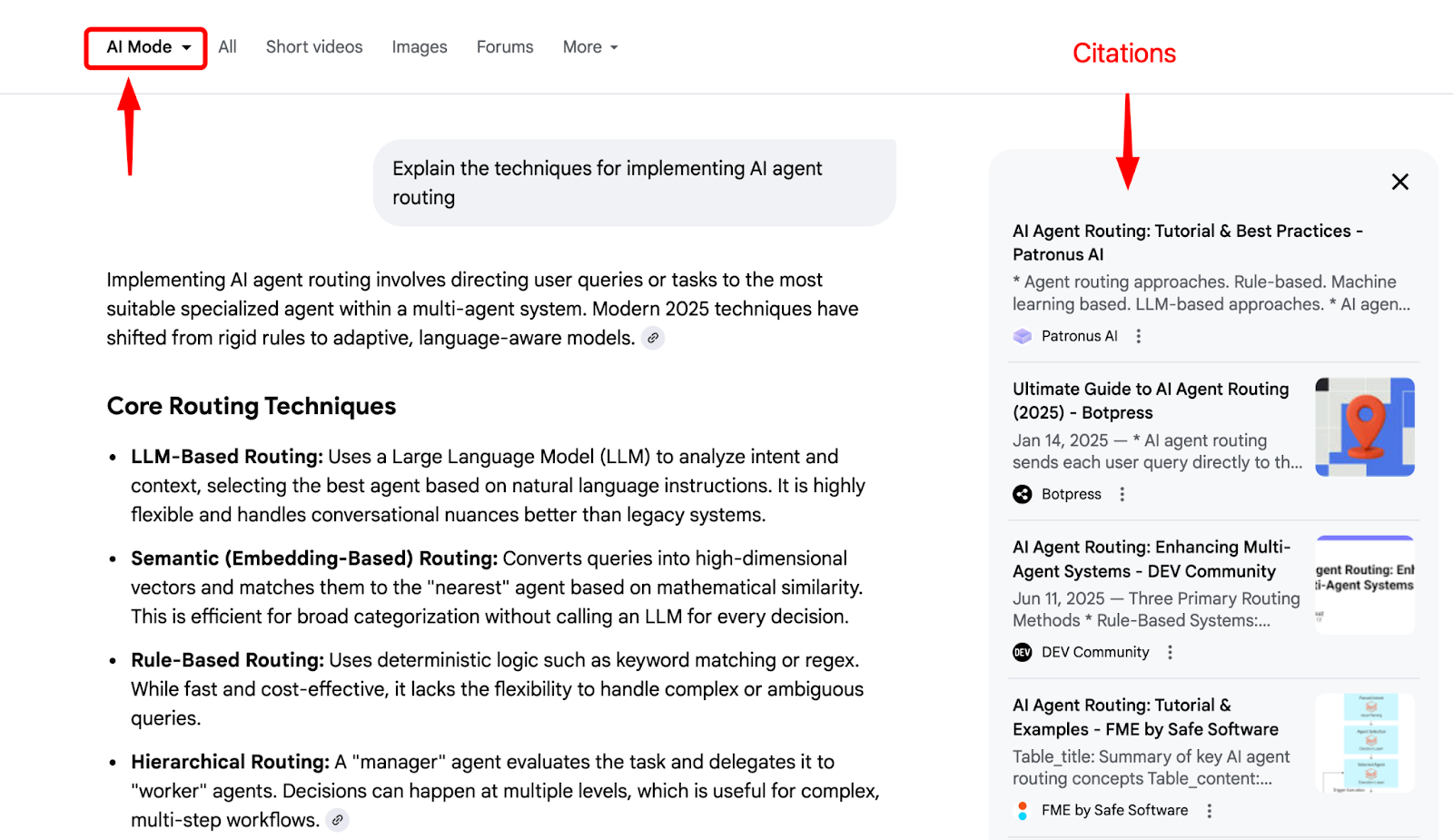This screenshot has height=840, width=1453.
Task: Click the Patronus AI source favicon
Action: pos(1022,336)
